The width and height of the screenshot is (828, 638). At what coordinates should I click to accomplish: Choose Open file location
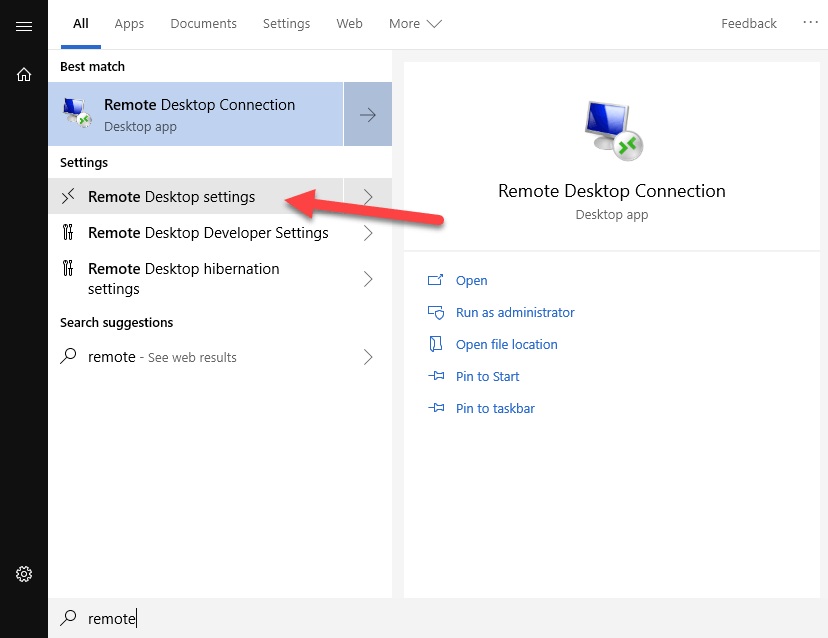click(506, 344)
